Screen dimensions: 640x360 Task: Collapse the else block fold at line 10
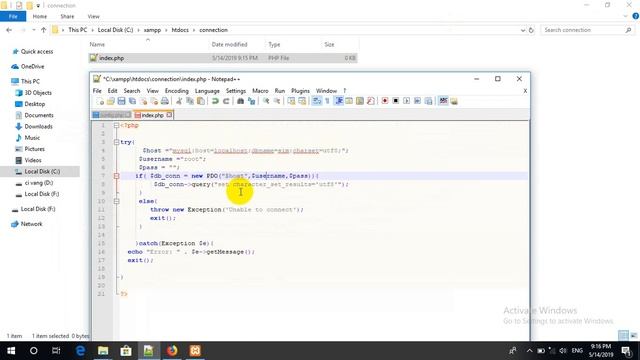pyautogui.click(x=116, y=201)
